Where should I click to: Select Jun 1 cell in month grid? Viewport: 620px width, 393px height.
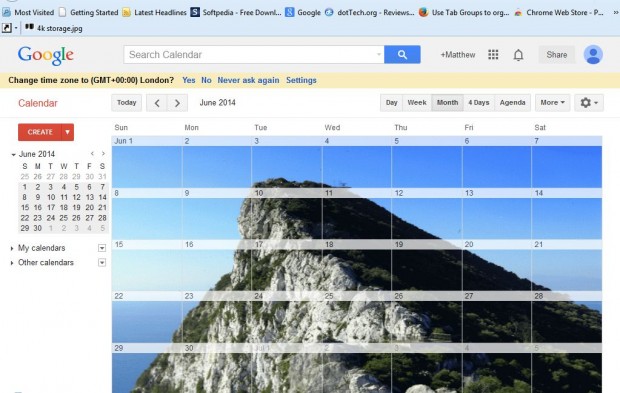pos(147,162)
